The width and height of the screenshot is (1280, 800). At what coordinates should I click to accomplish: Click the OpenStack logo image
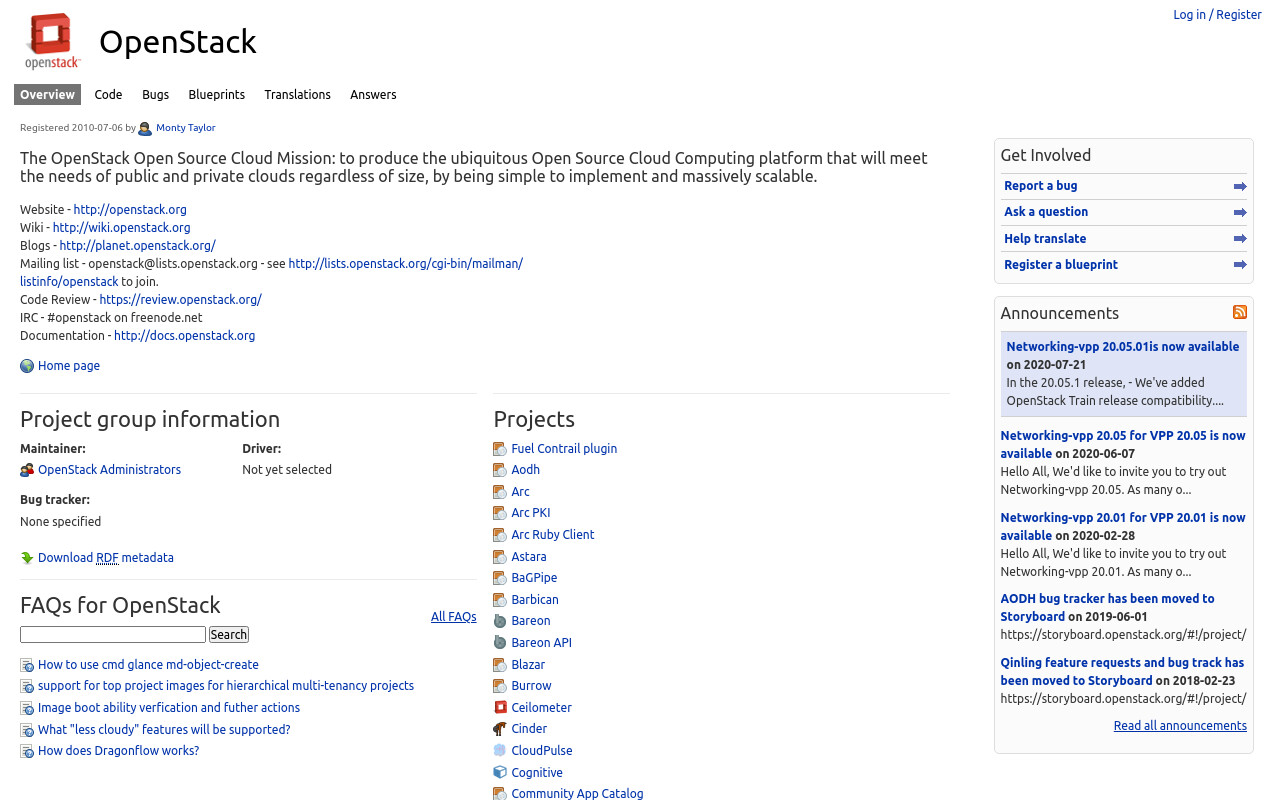click(52, 41)
